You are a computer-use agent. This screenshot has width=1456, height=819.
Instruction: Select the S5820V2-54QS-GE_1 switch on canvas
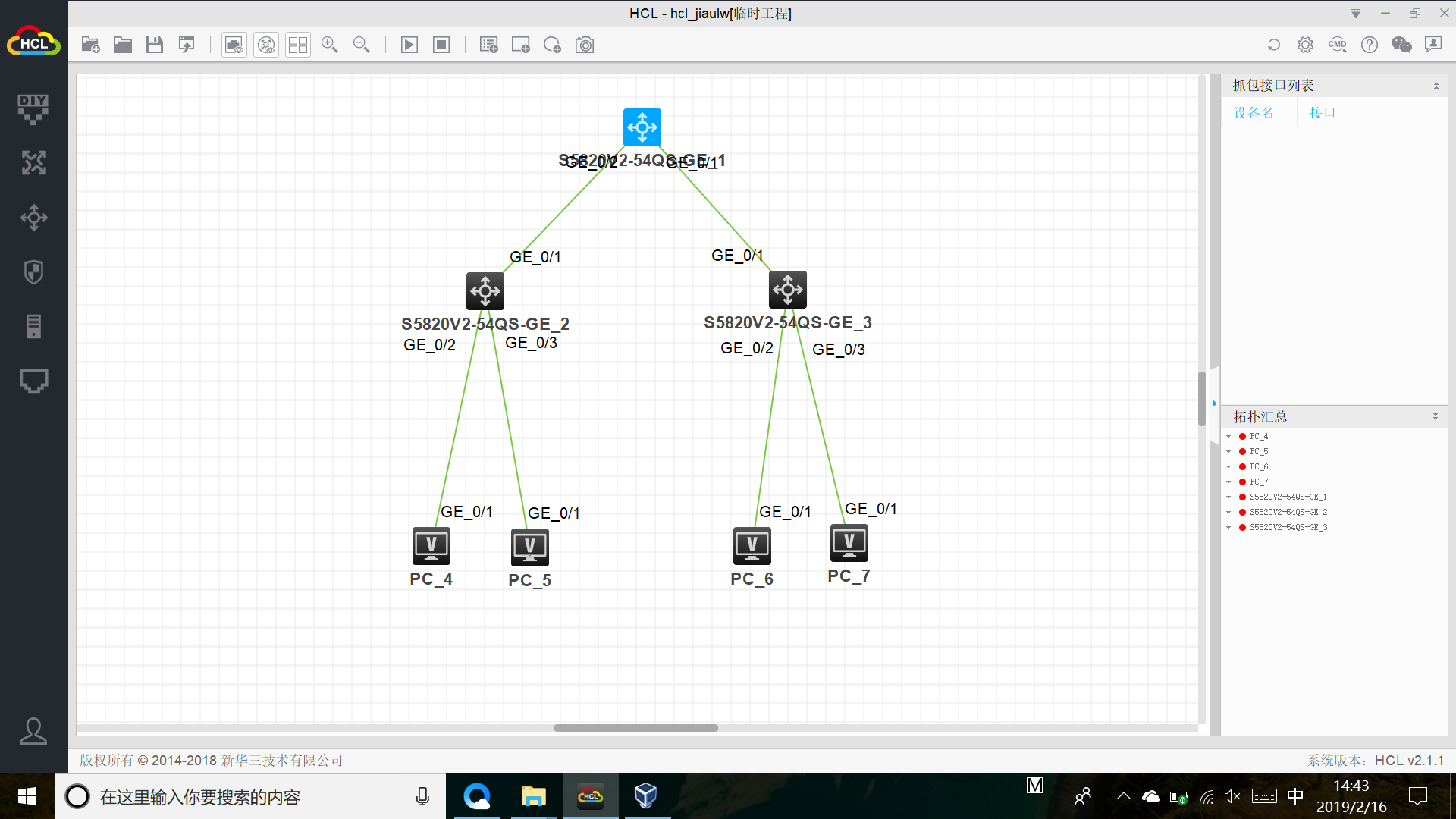point(642,127)
